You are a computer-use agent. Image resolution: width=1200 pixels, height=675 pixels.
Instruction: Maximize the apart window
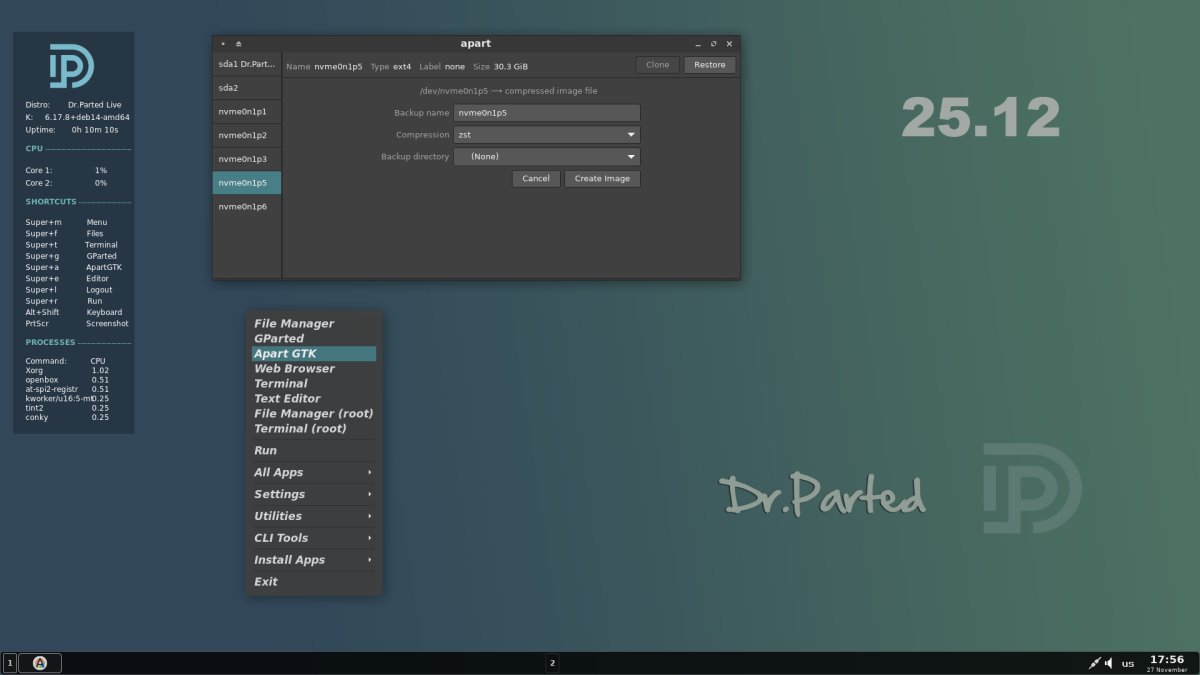(713, 44)
